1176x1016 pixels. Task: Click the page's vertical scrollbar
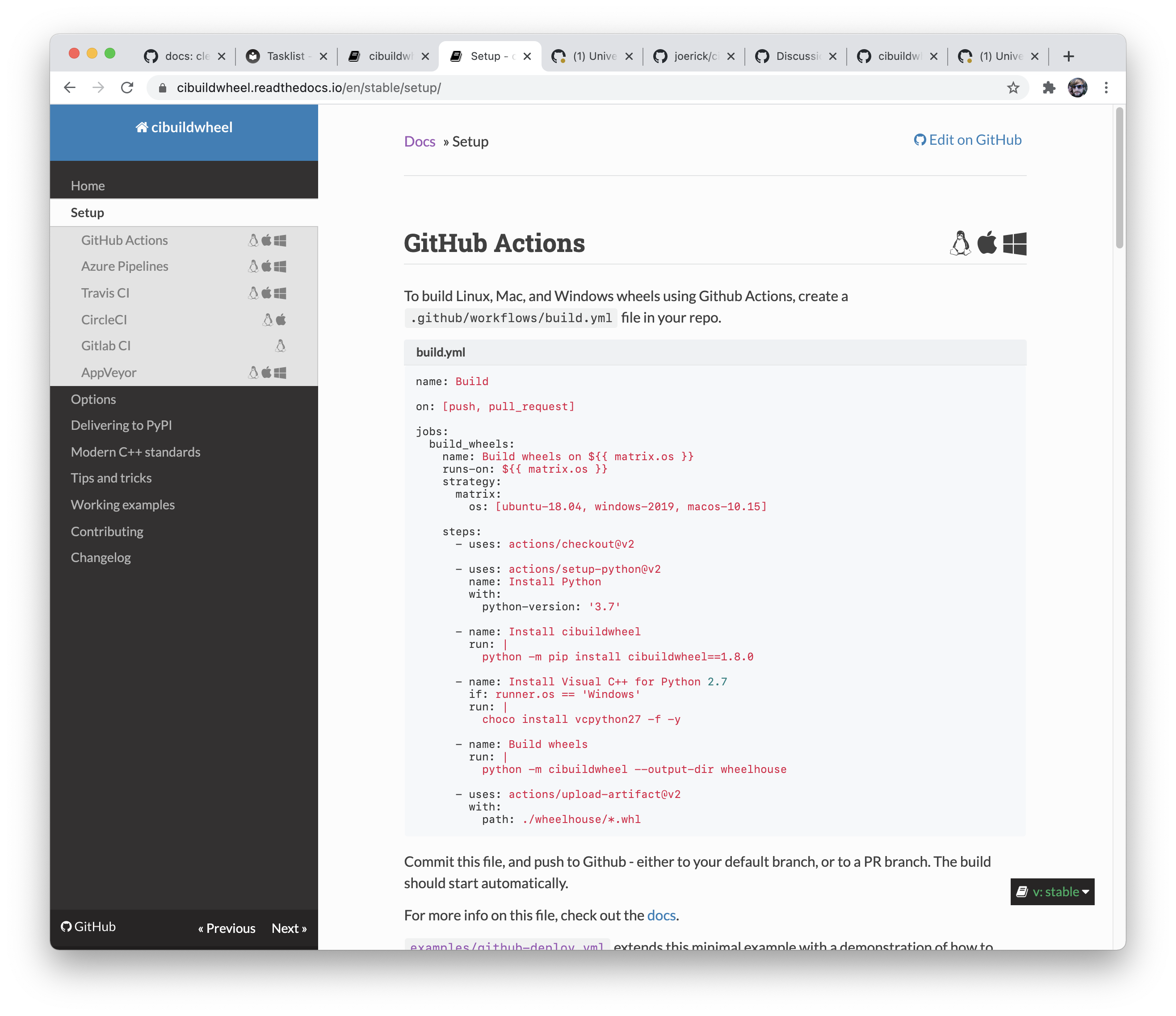[1119, 178]
